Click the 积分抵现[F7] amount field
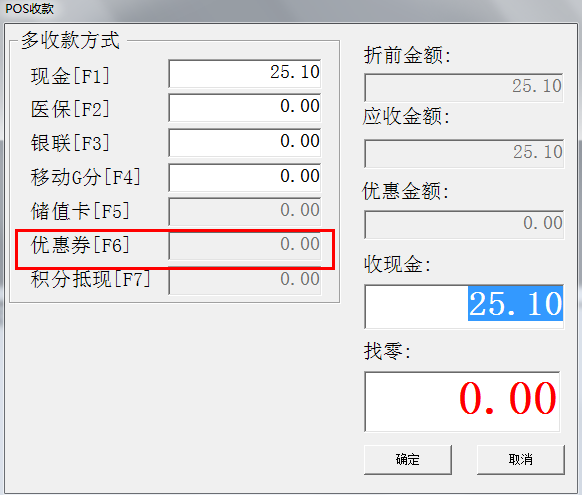This screenshot has width=582, height=495. (245, 281)
